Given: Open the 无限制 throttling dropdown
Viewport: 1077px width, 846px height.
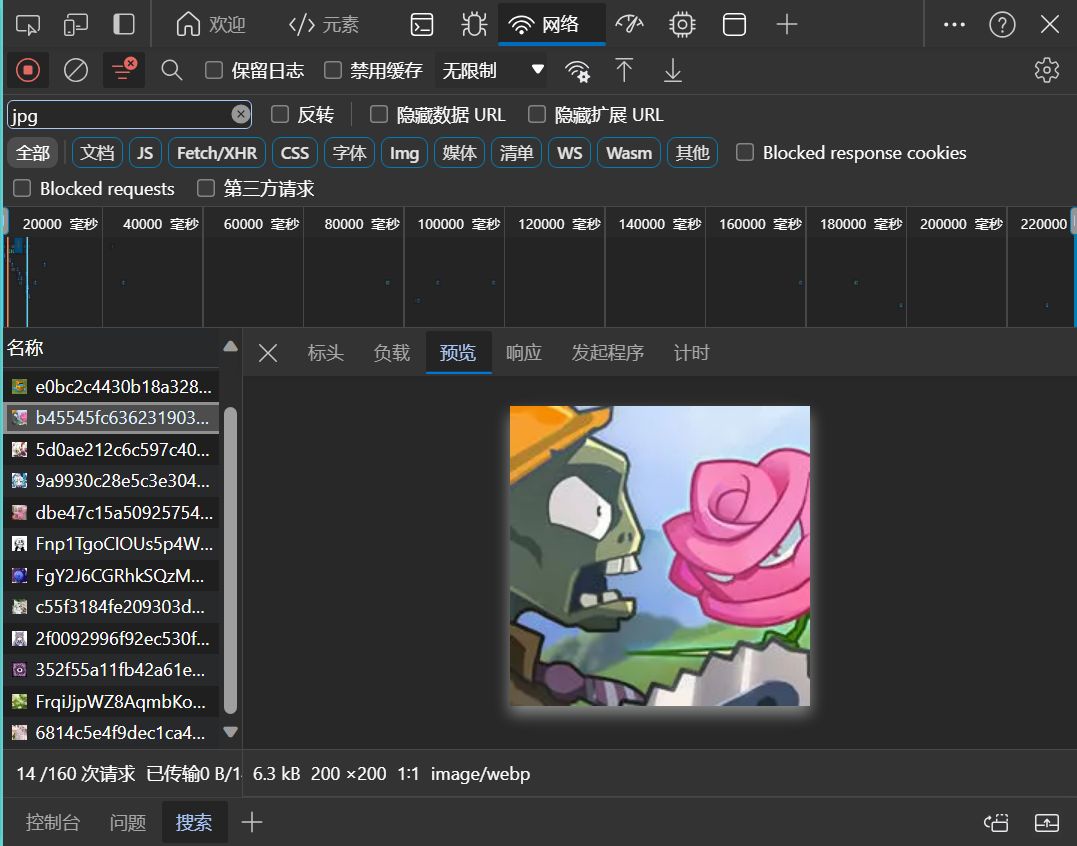Looking at the screenshot, I should [491, 70].
